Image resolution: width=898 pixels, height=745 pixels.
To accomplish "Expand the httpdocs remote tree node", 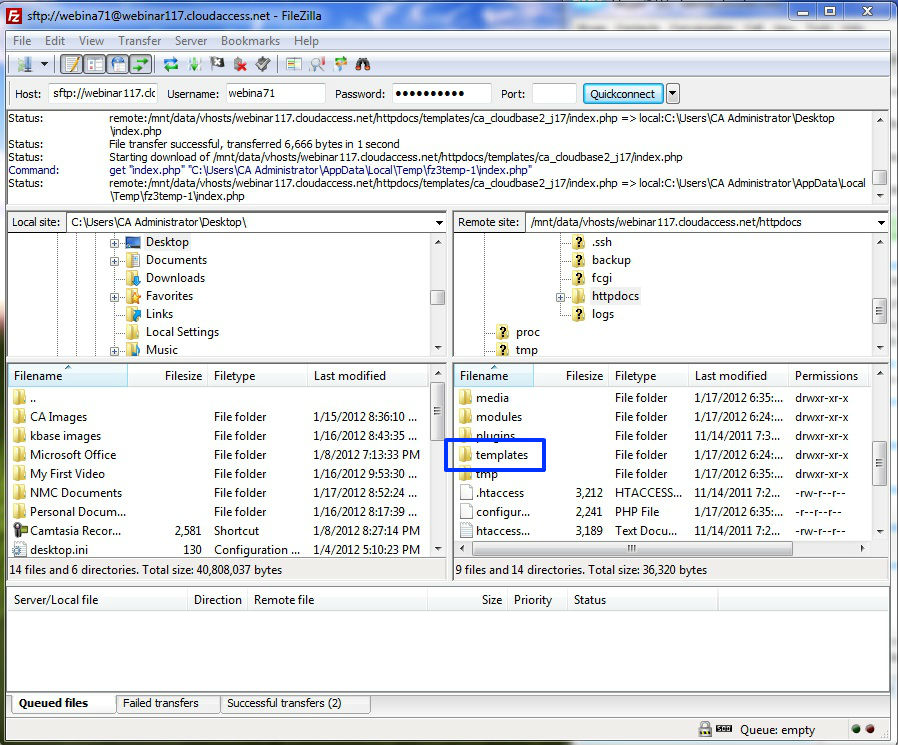I will click(x=560, y=298).
